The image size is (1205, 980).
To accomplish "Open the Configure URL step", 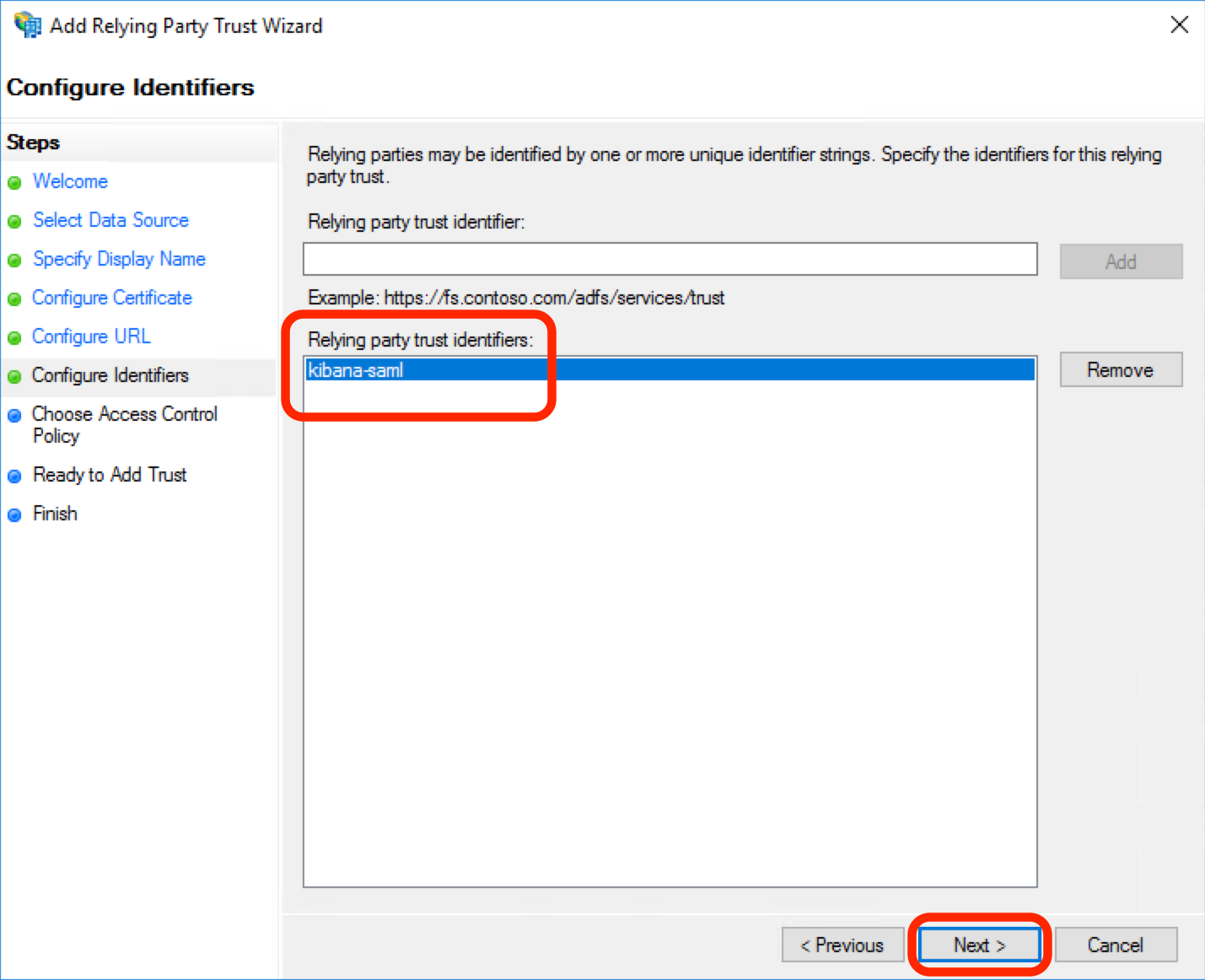I will 91,337.
